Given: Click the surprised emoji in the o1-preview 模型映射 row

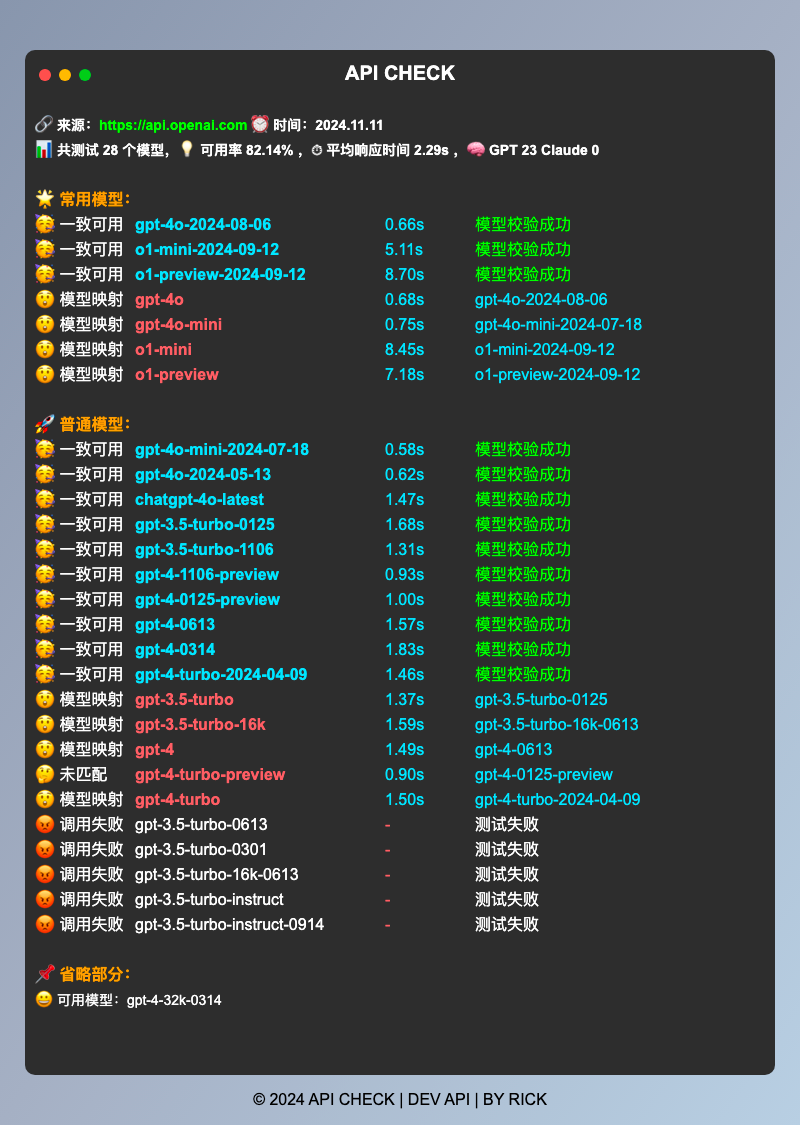Looking at the screenshot, I should (44, 374).
